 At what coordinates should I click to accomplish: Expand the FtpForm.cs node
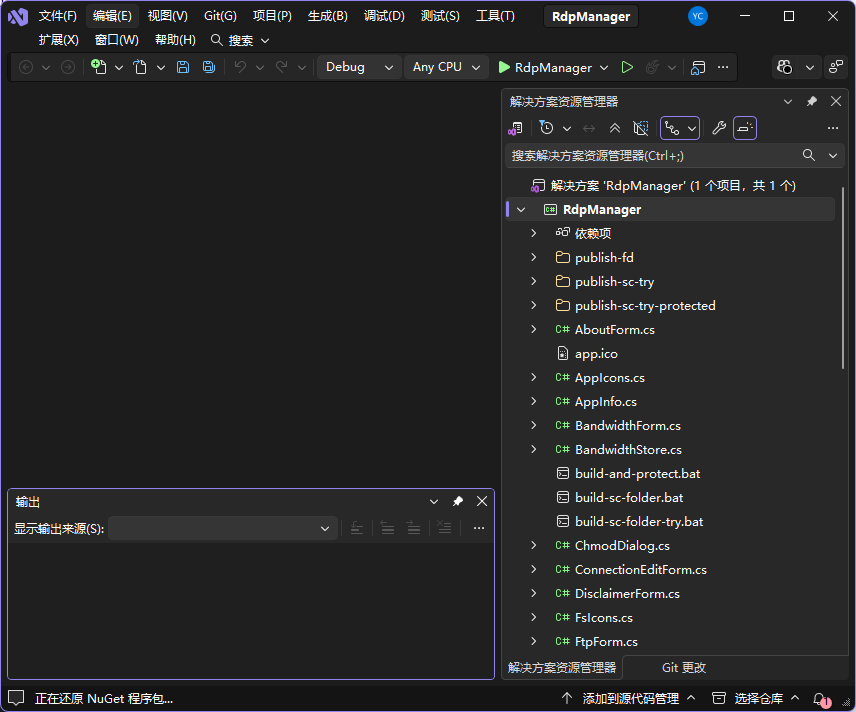534,642
